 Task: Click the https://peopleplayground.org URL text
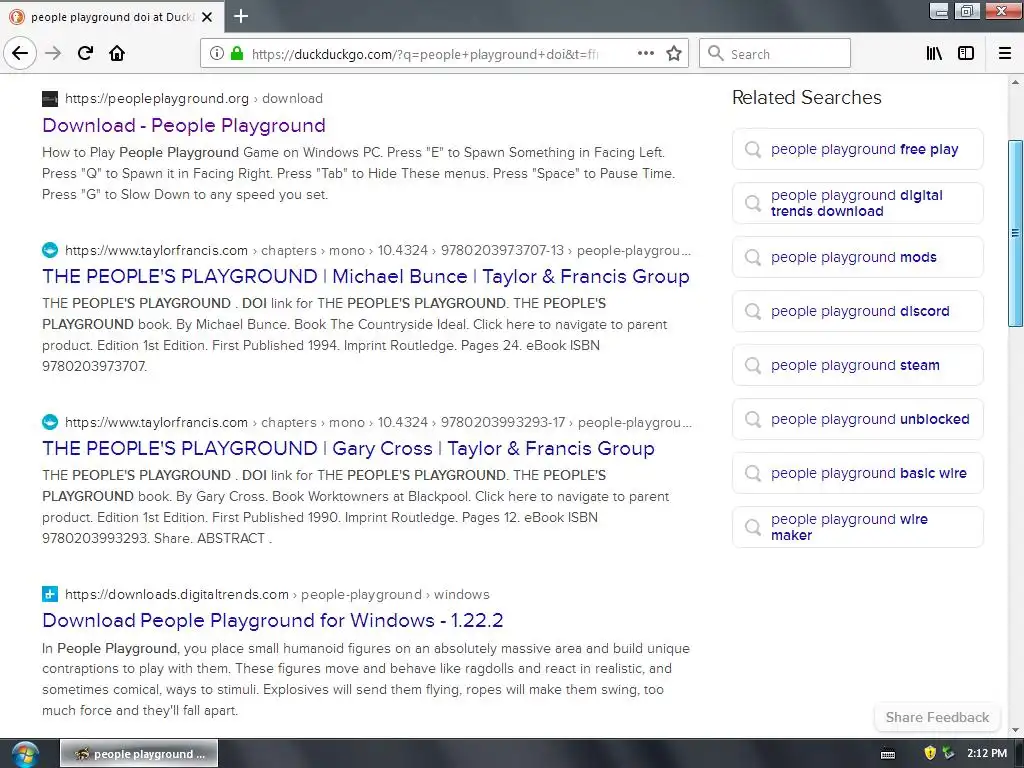157,99
